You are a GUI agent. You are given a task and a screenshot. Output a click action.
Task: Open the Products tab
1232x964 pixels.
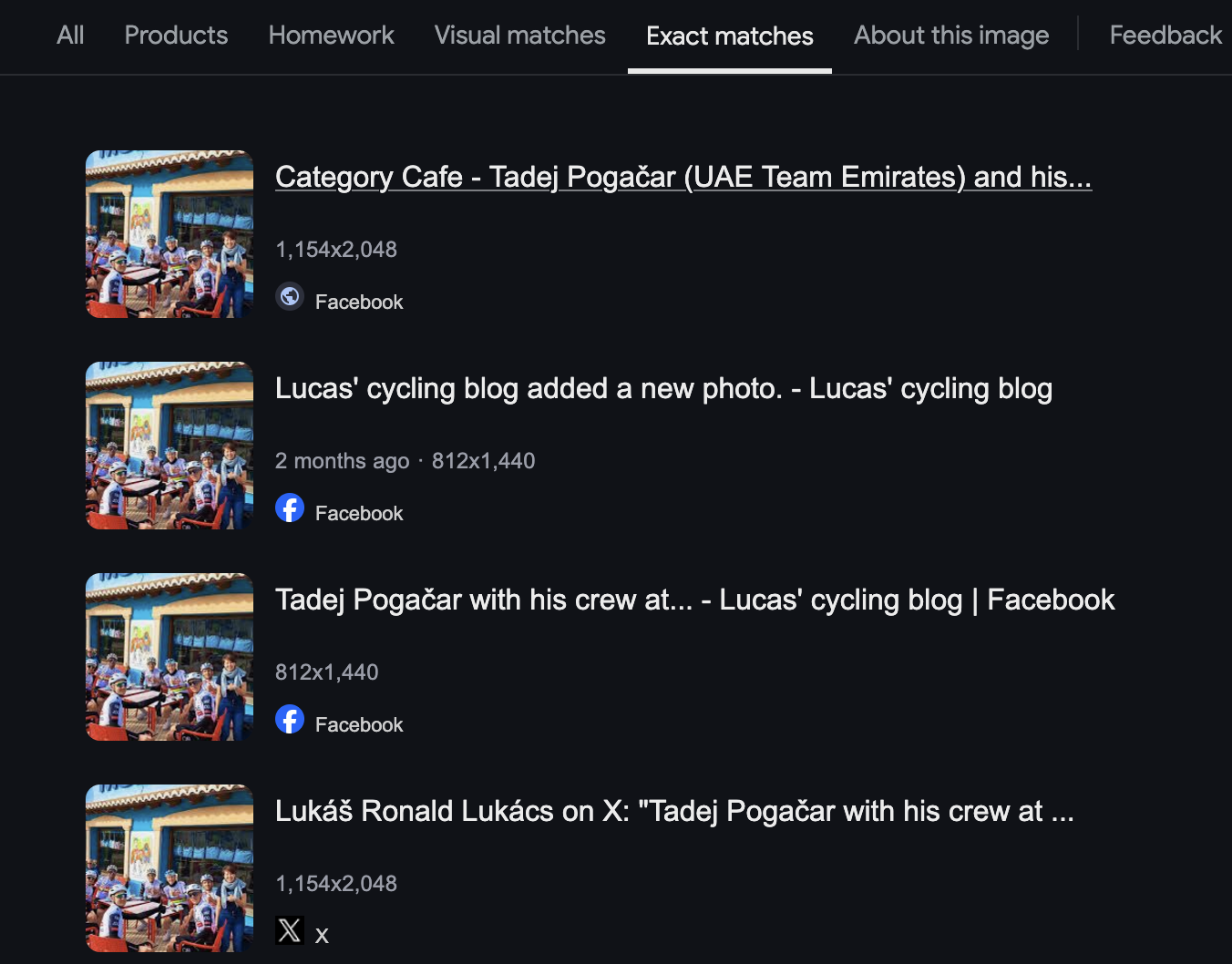176,36
